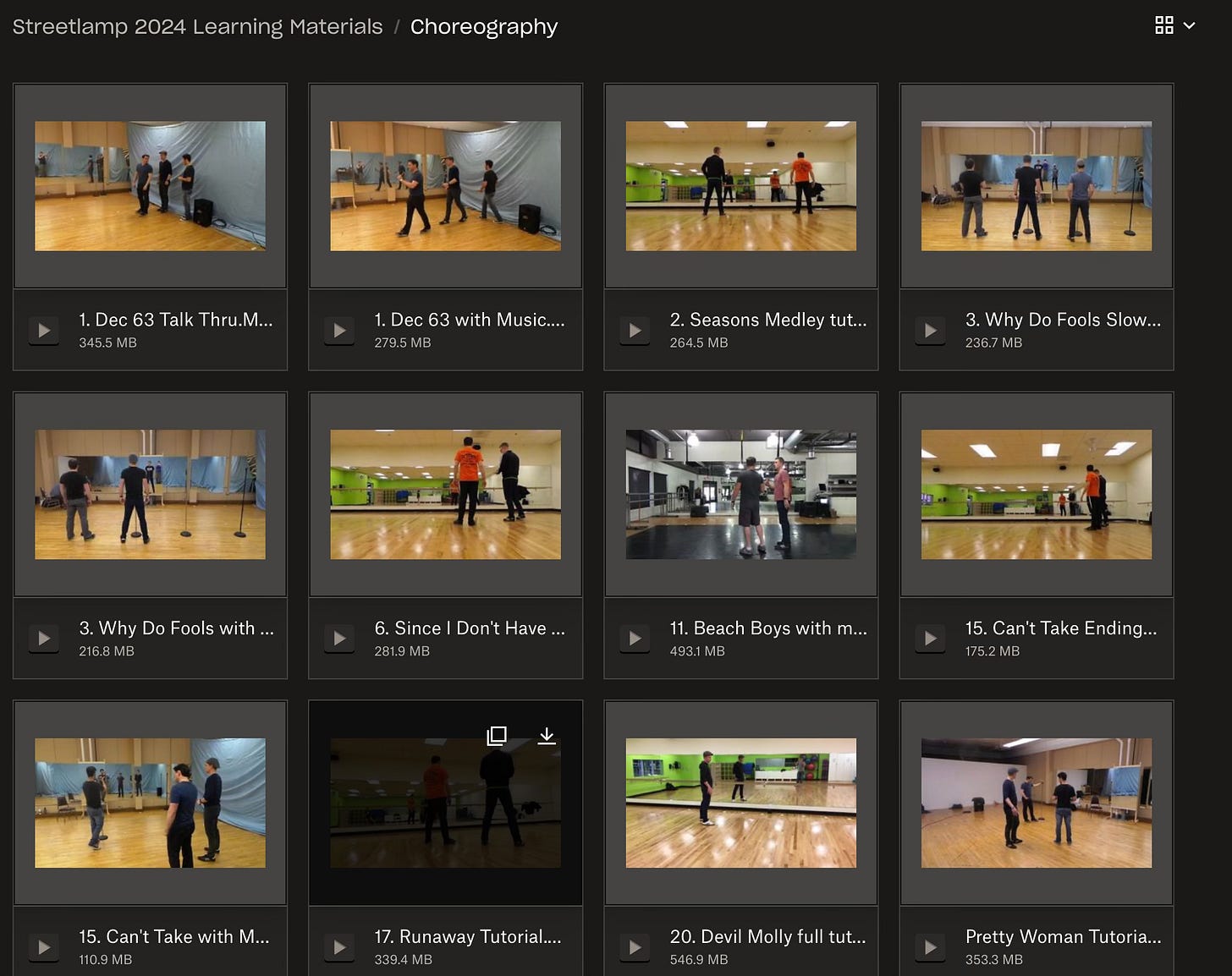Select file name 'Pretty Woman Tutoria...'
Image resolution: width=1232 pixels, height=976 pixels.
1064,937
